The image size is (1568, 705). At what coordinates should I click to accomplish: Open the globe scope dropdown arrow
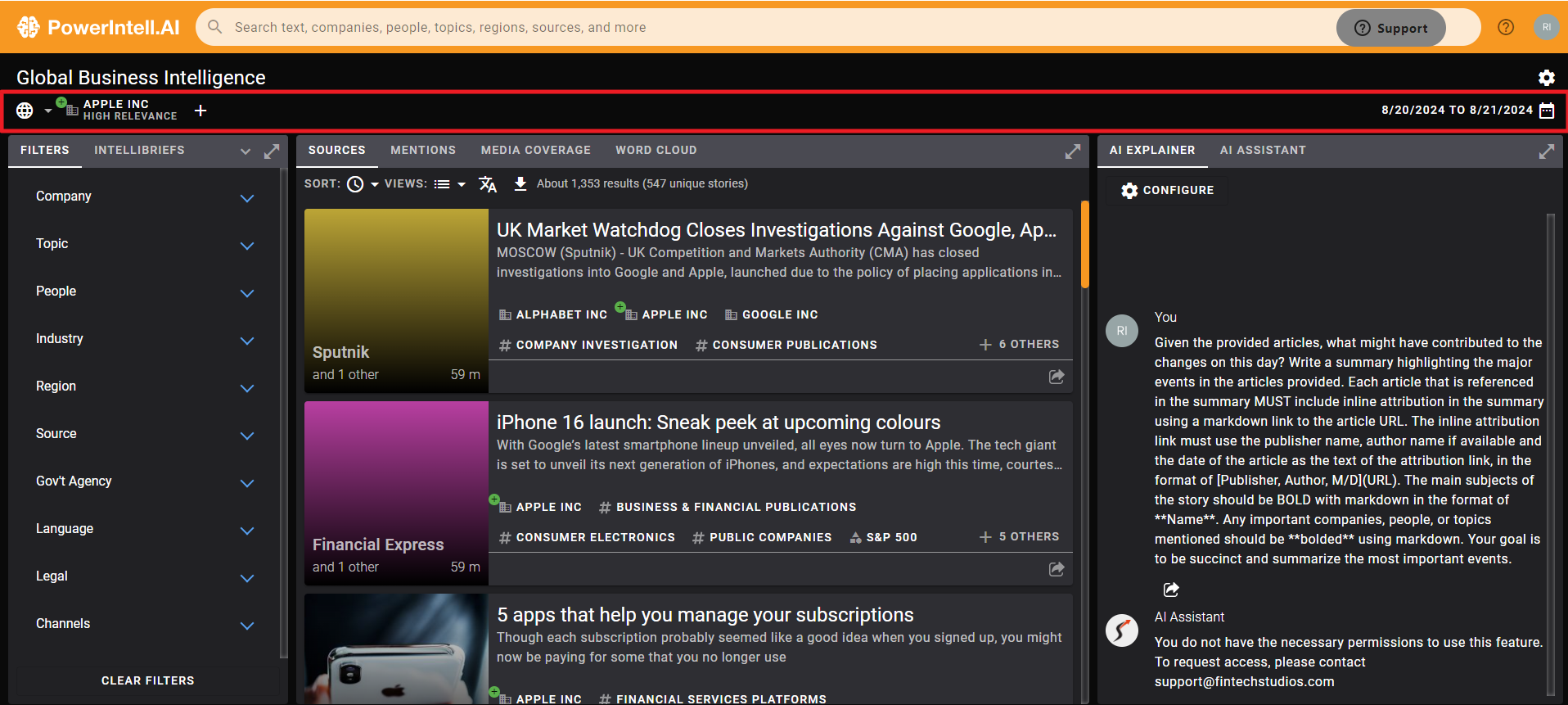(x=47, y=111)
